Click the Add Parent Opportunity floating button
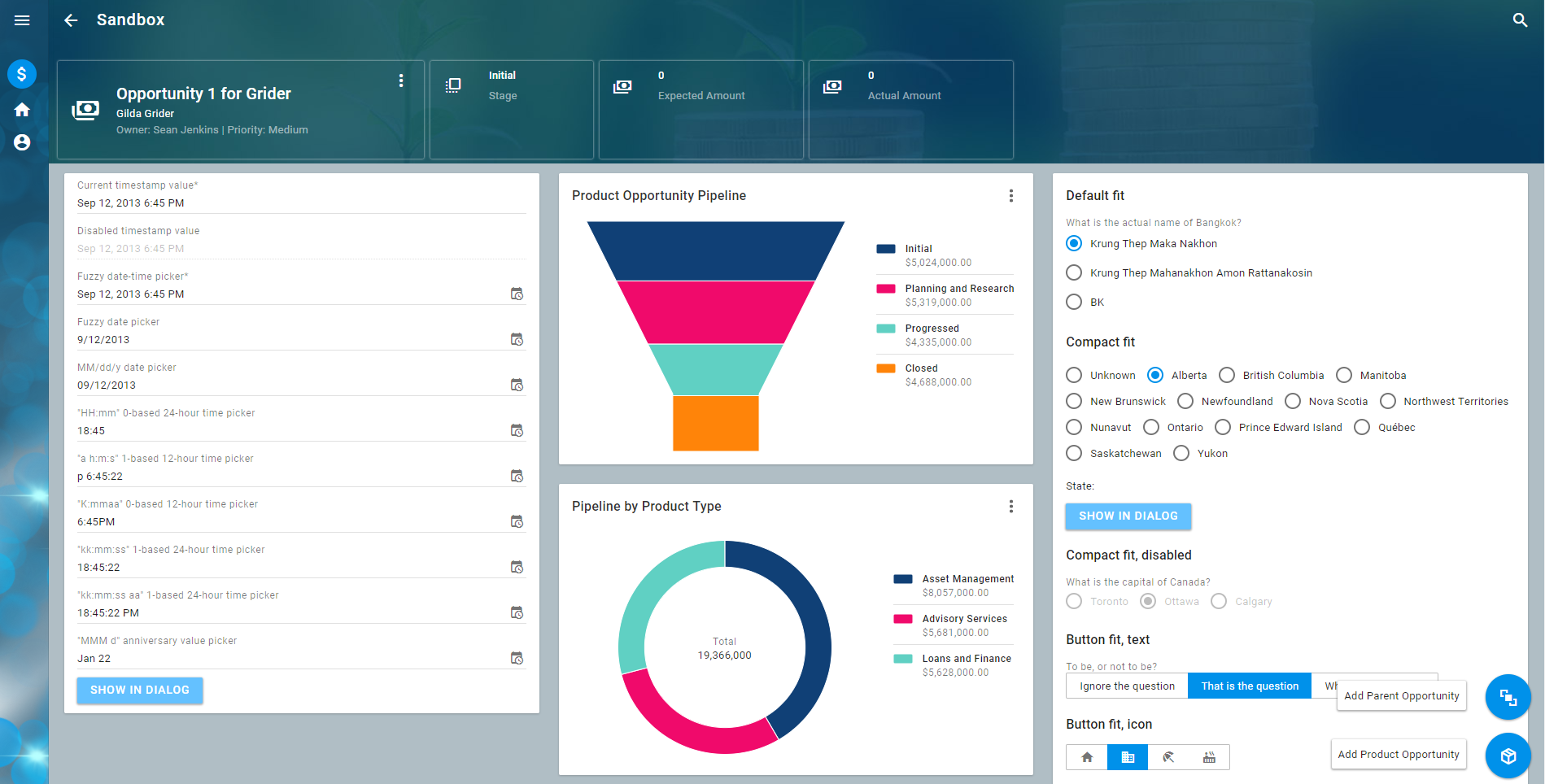This screenshot has width=1545, height=784. click(x=1508, y=697)
